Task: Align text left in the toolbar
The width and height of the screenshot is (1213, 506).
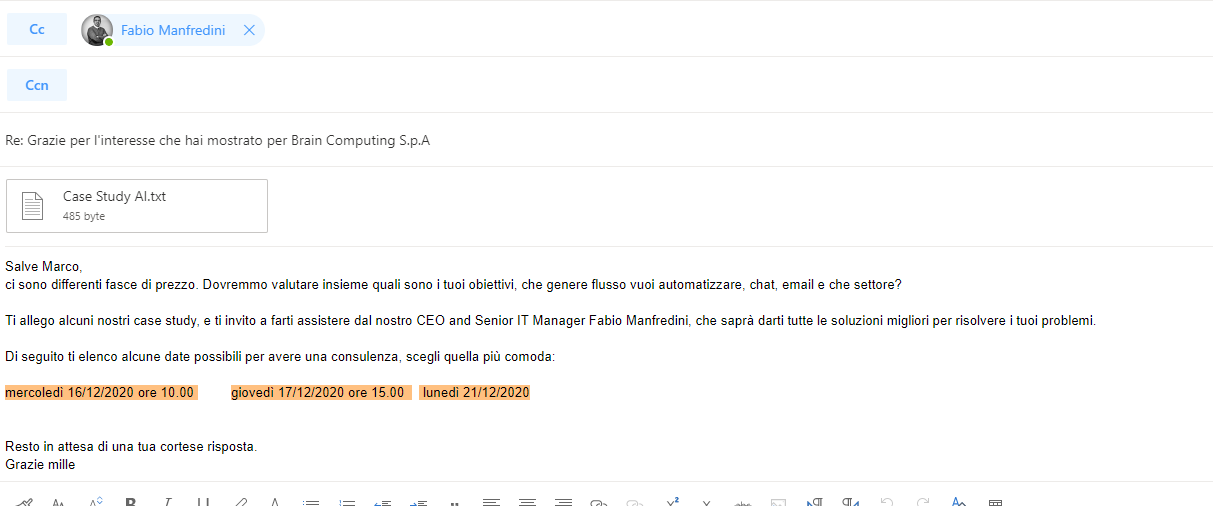Action: pyautogui.click(x=491, y=502)
